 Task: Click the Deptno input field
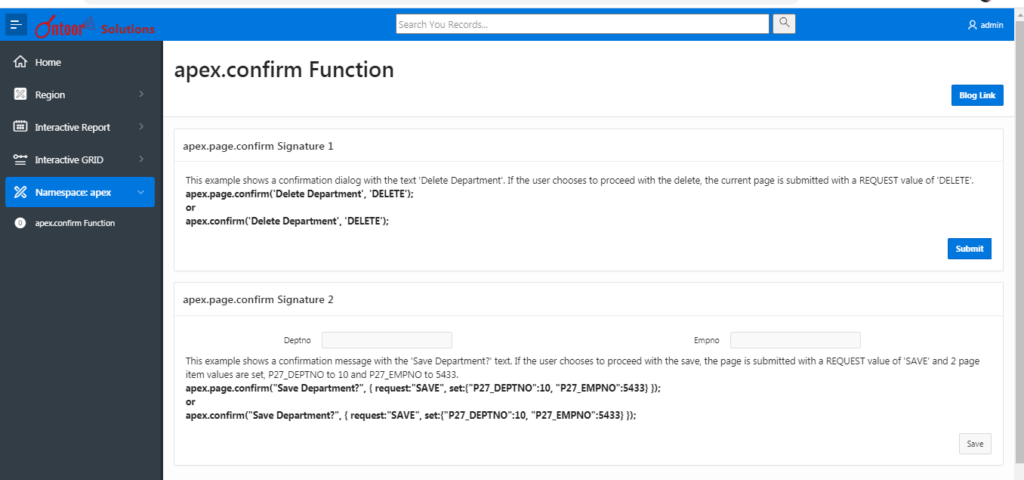coord(387,340)
